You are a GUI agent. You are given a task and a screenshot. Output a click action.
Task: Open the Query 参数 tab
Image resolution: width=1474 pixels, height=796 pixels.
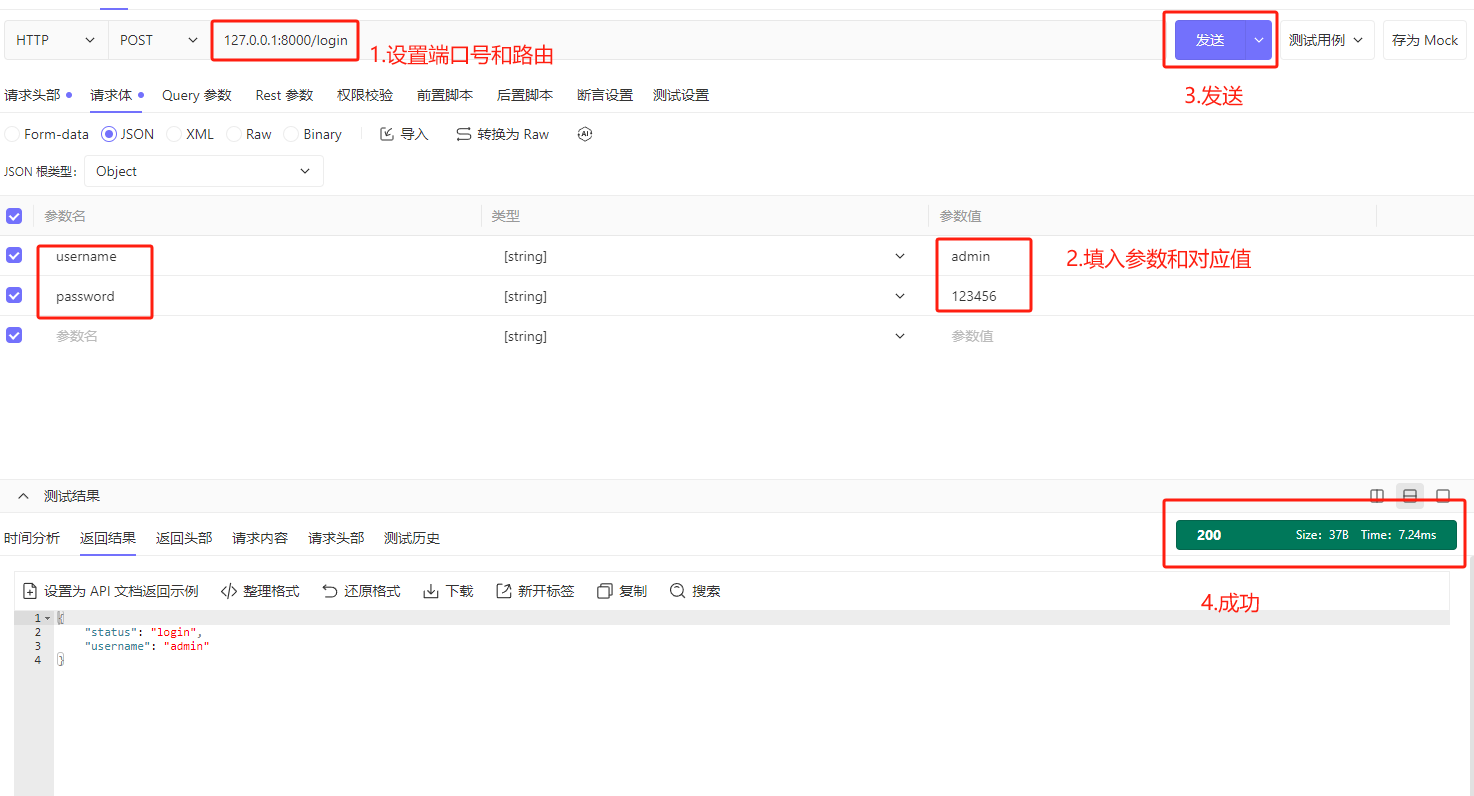click(196, 95)
